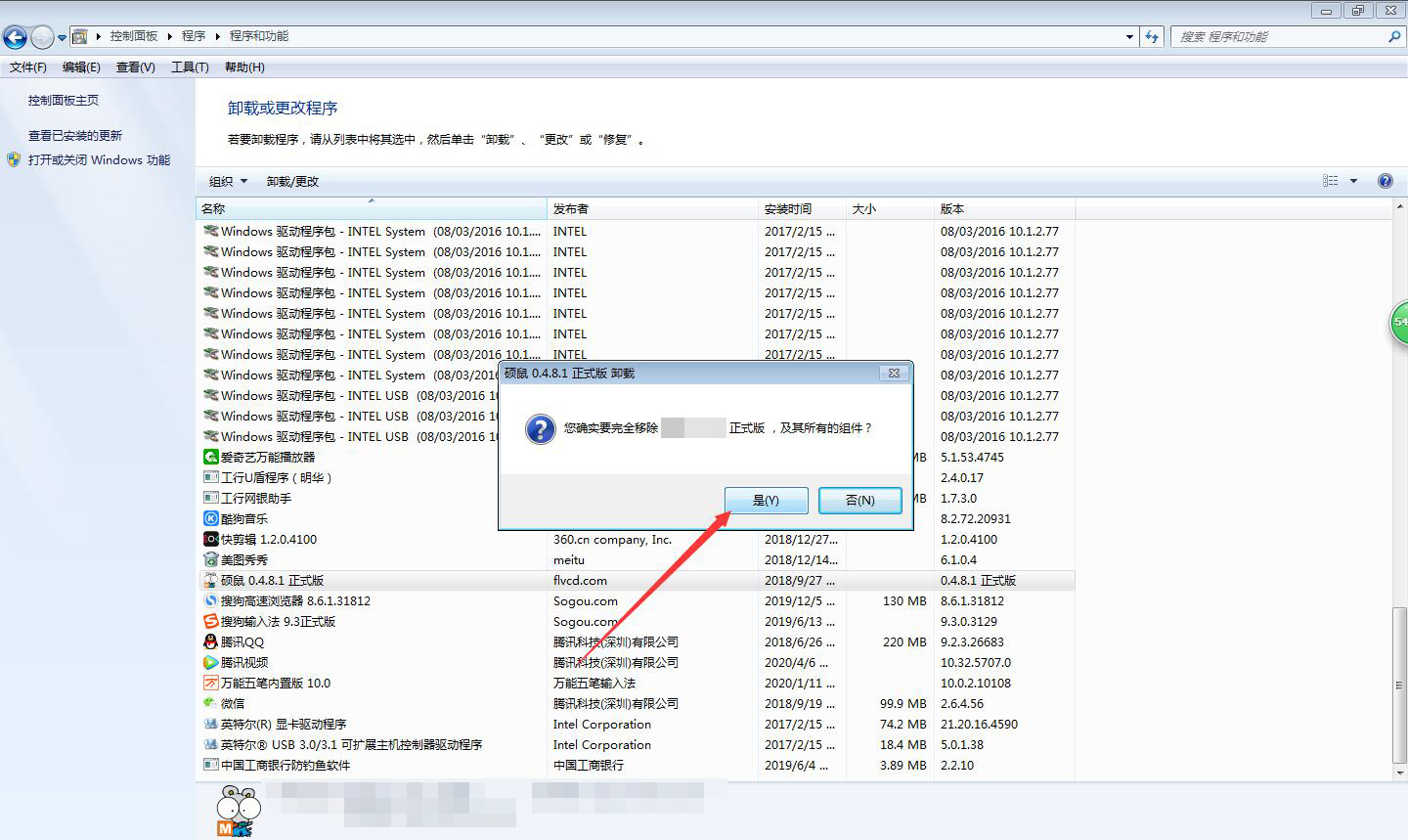This screenshot has height=840, width=1408.
Task: Click the 硕鼠 0.4.8.1 list icon
Action: pyautogui.click(x=210, y=581)
